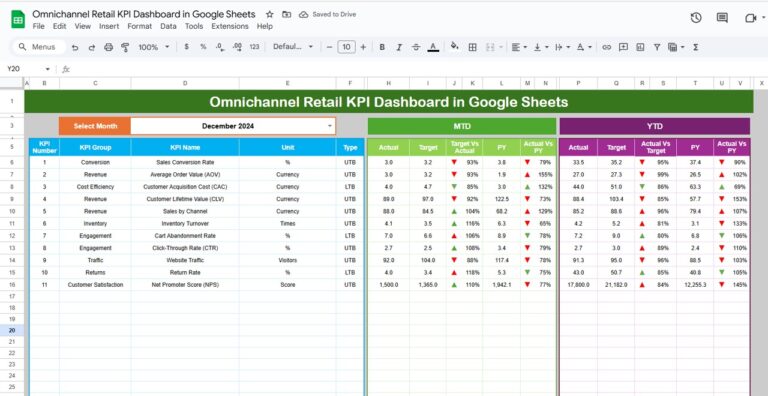This screenshot has width=768, height=396.
Task: Click the Undo arrow in the toolbar
Action: [x=75, y=47]
